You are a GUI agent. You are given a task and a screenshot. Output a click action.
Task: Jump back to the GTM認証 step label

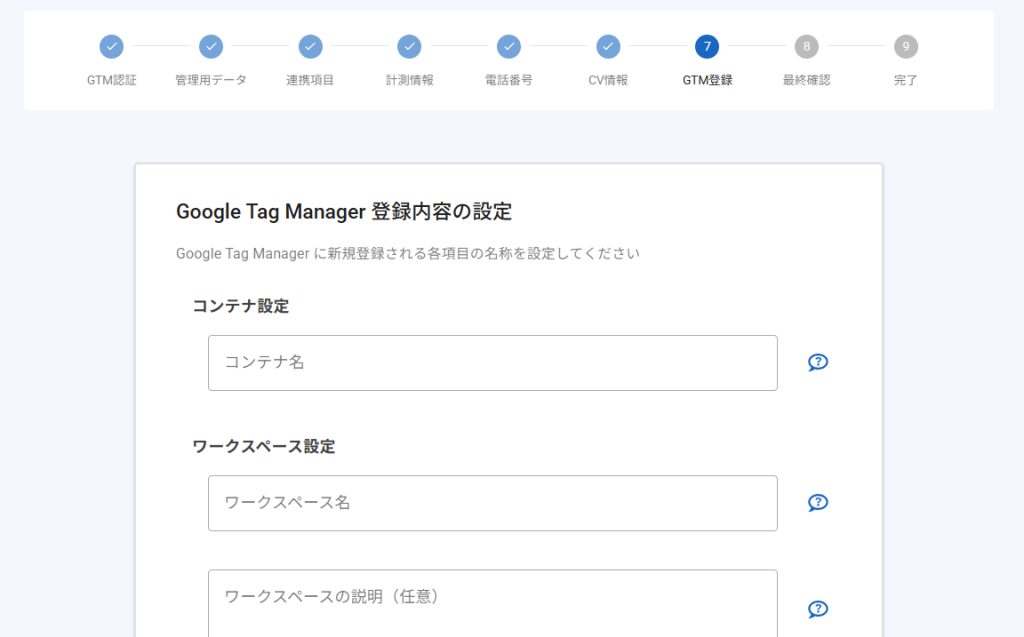click(x=111, y=80)
